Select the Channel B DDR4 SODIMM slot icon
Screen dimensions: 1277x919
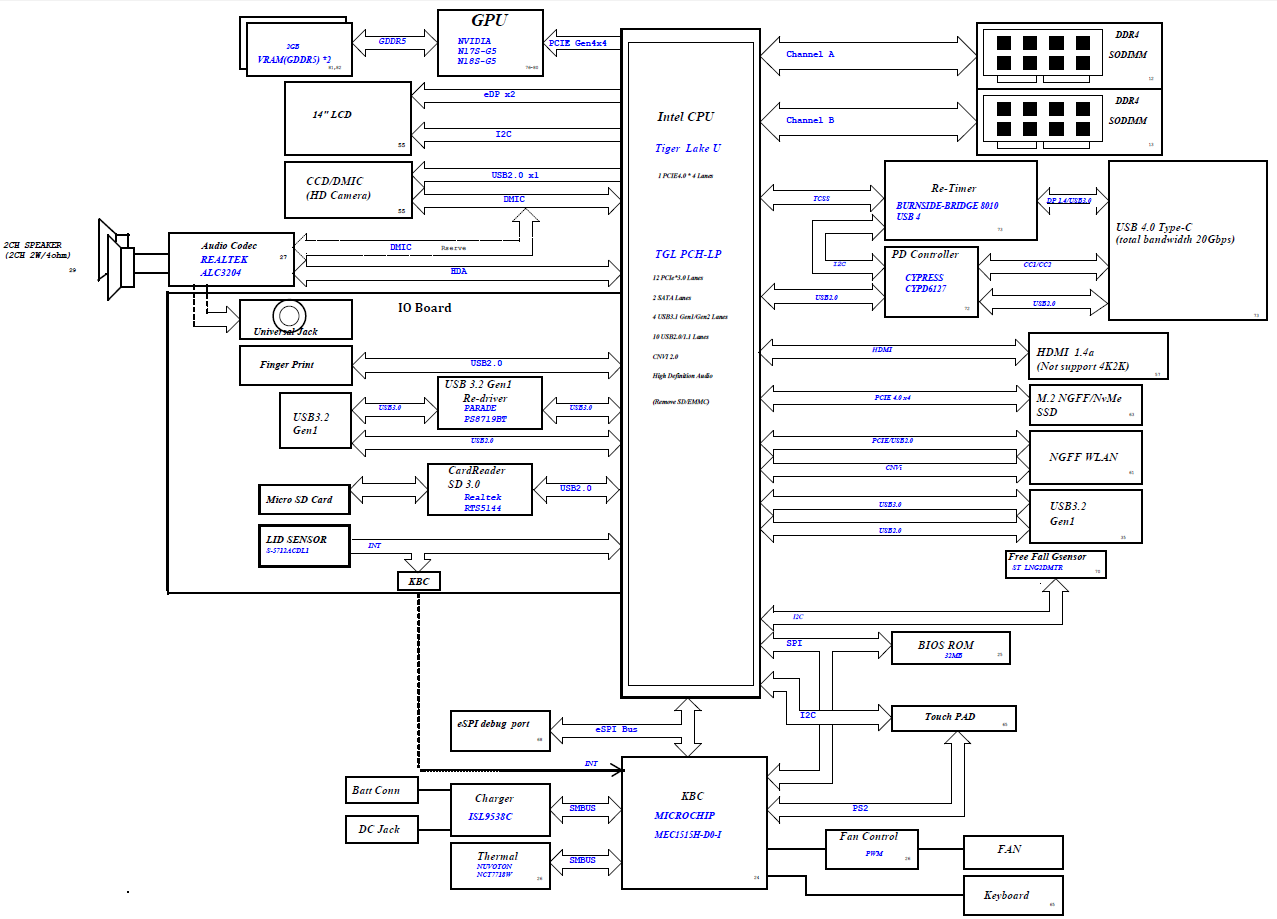click(1042, 120)
